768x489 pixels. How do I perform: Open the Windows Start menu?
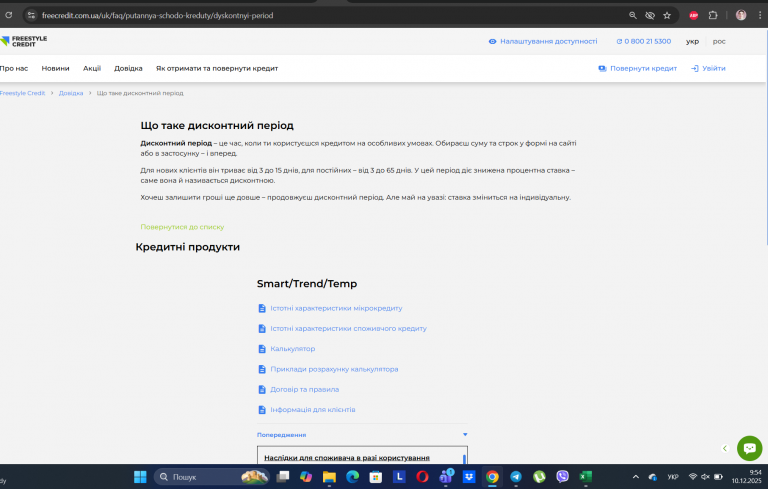pos(140,477)
